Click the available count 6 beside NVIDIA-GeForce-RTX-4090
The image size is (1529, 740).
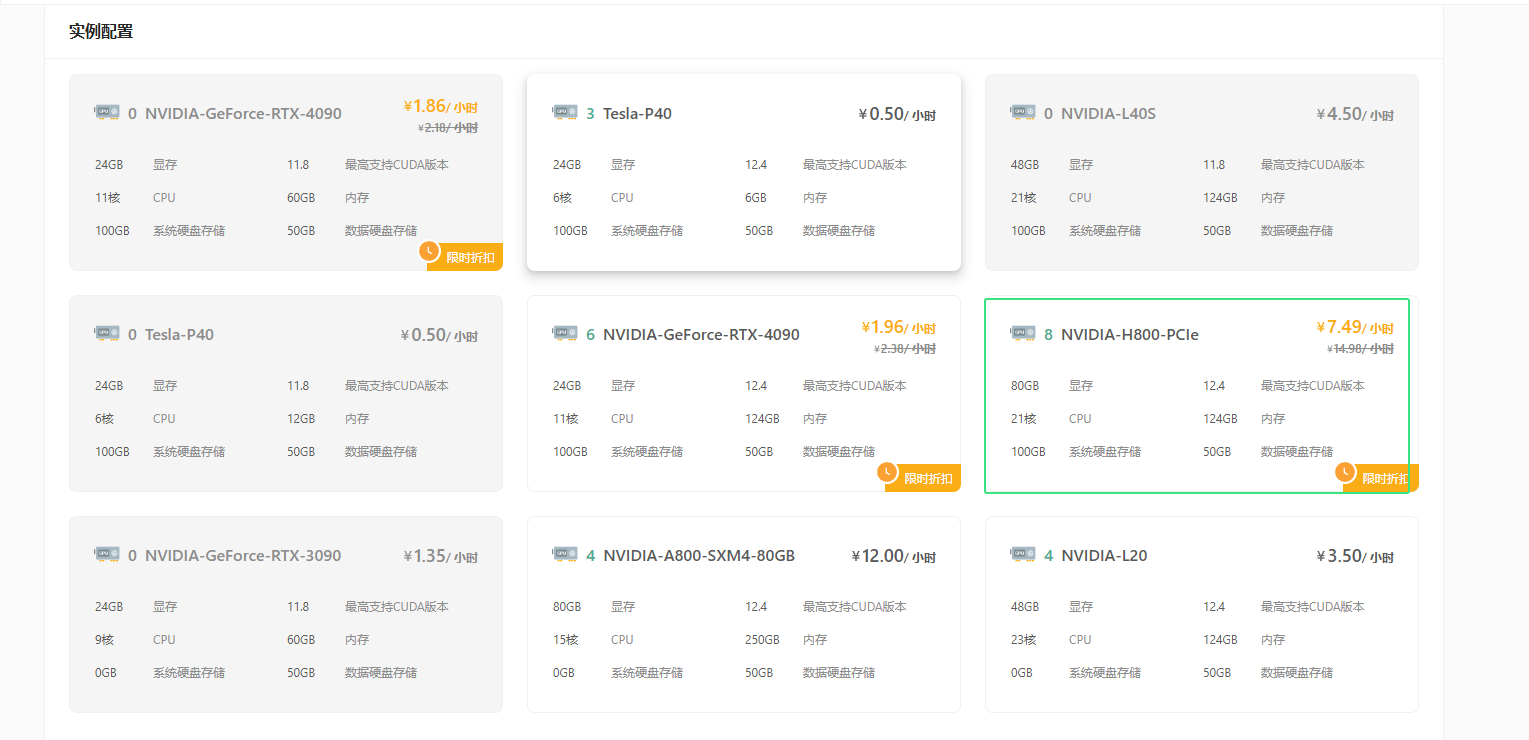(x=590, y=335)
